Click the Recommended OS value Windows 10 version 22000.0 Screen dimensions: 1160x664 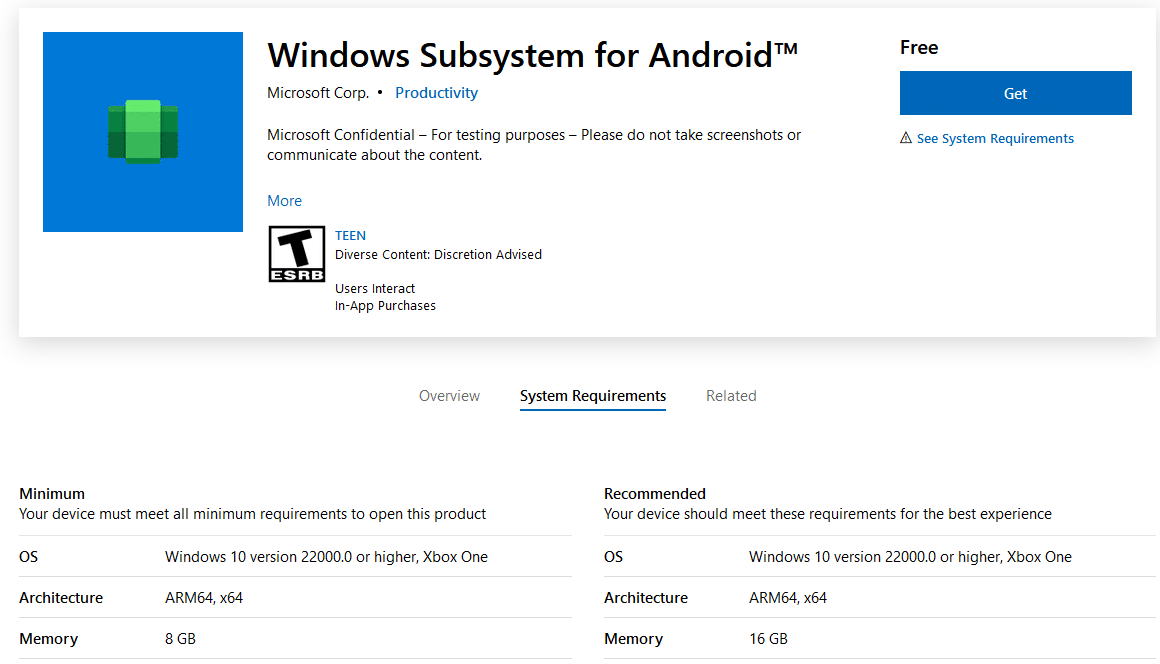coord(910,557)
